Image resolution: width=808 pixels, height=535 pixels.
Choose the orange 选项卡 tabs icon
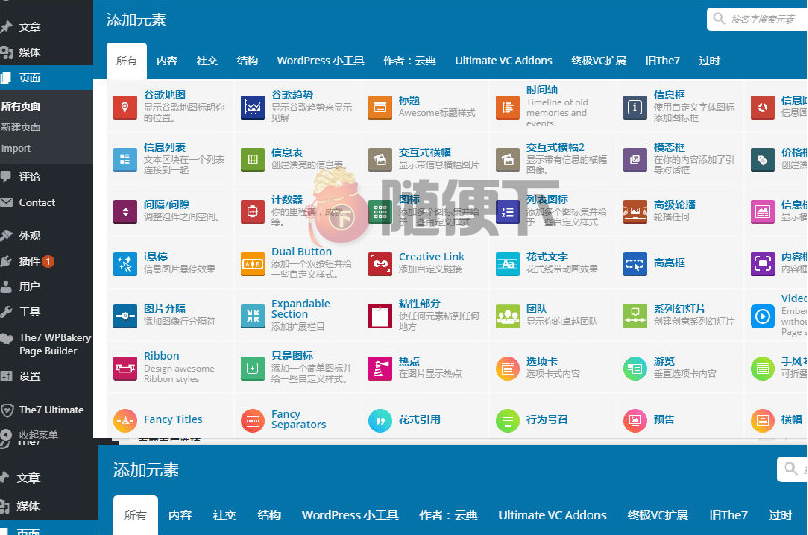pos(508,369)
